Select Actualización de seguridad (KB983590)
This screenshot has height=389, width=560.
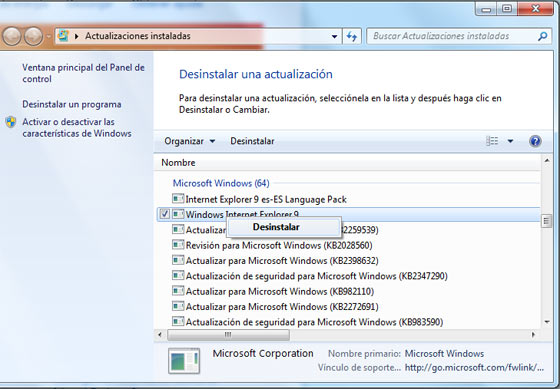(314, 322)
